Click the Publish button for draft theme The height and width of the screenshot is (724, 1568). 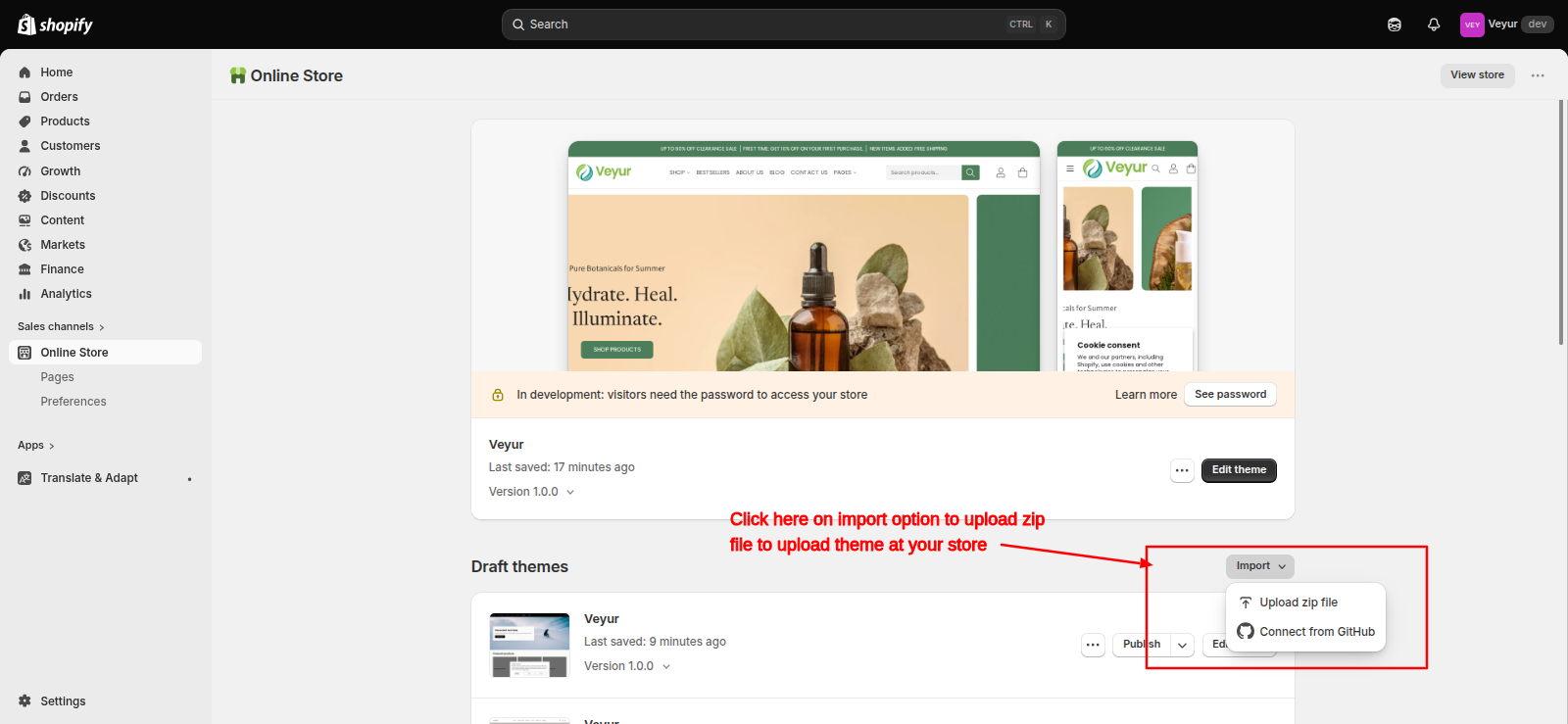click(x=1141, y=645)
